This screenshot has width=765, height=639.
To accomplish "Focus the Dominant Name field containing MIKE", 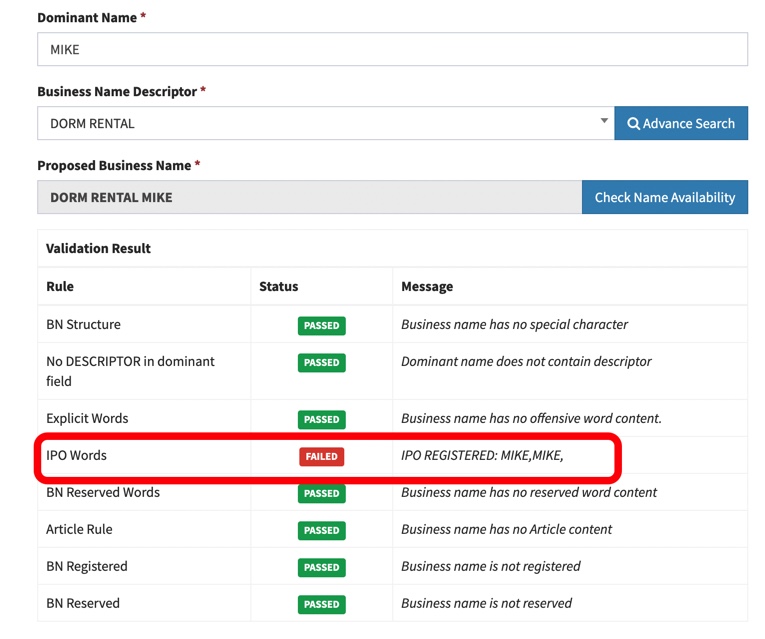I will (x=392, y=49).
